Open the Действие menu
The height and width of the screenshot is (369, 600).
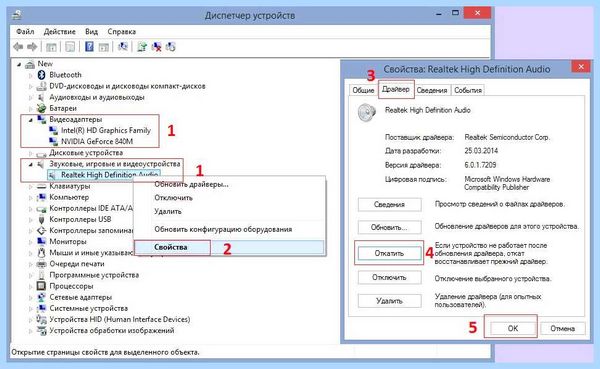tap(59, 31)
